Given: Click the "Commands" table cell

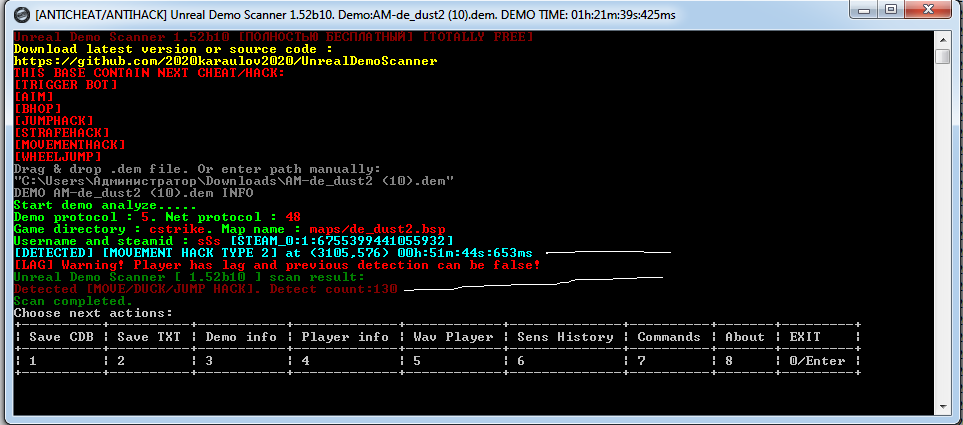Looking at the screenshot, I should pyautogui.click(x=669, y=337).
